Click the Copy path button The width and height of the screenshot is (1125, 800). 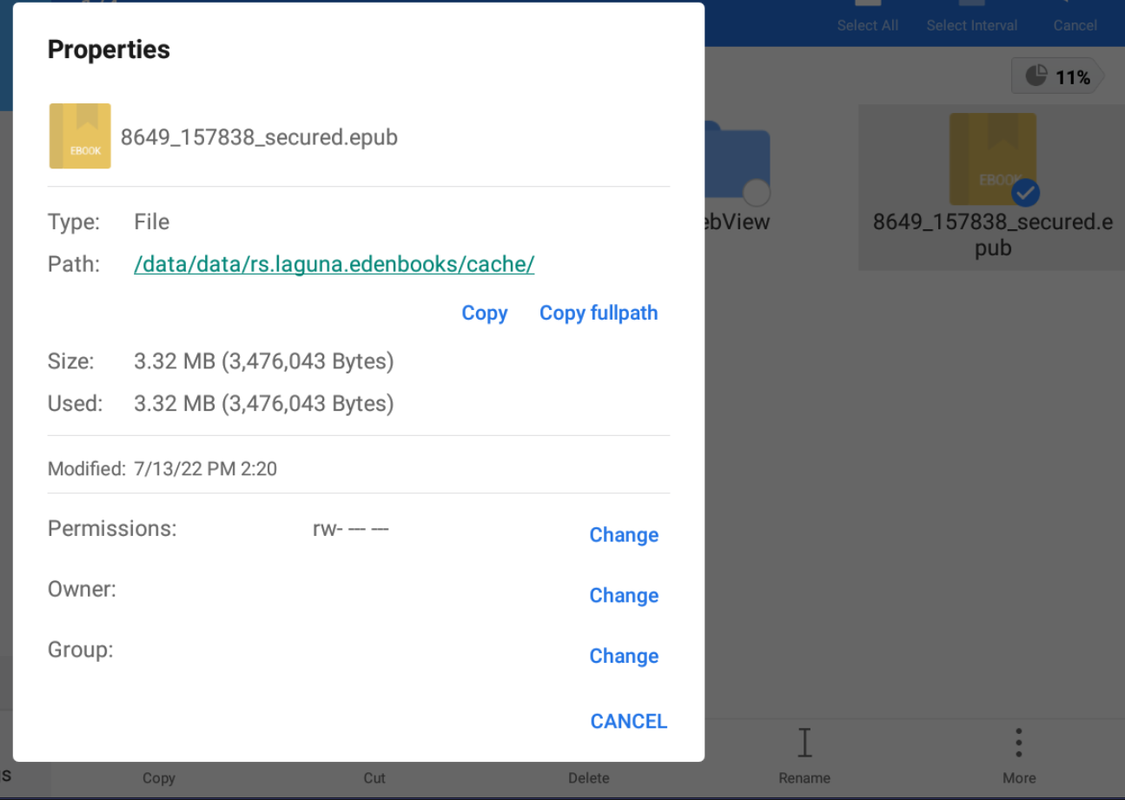click(484, 313)
